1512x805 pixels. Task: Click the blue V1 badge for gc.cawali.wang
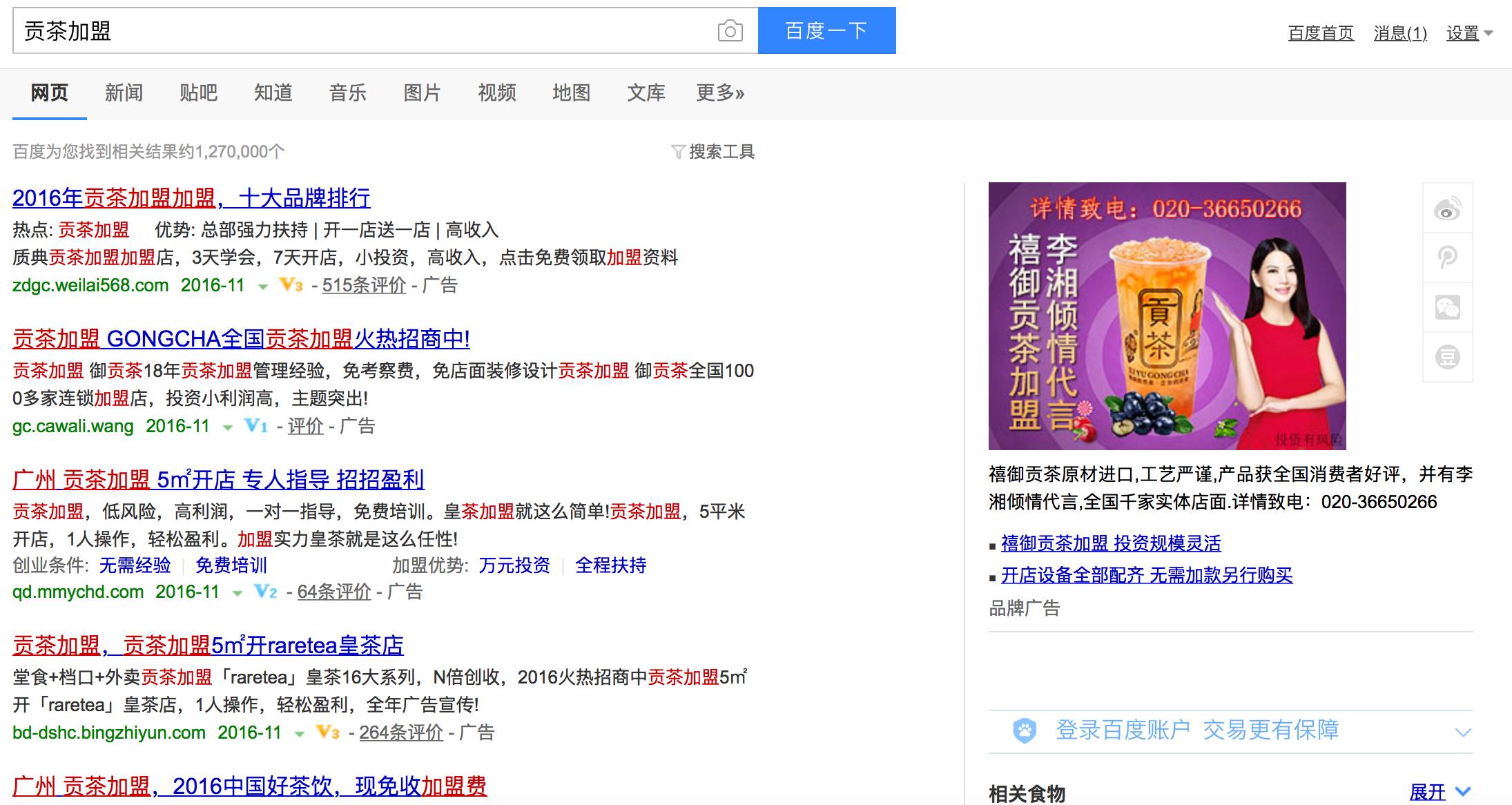point(255,426)
